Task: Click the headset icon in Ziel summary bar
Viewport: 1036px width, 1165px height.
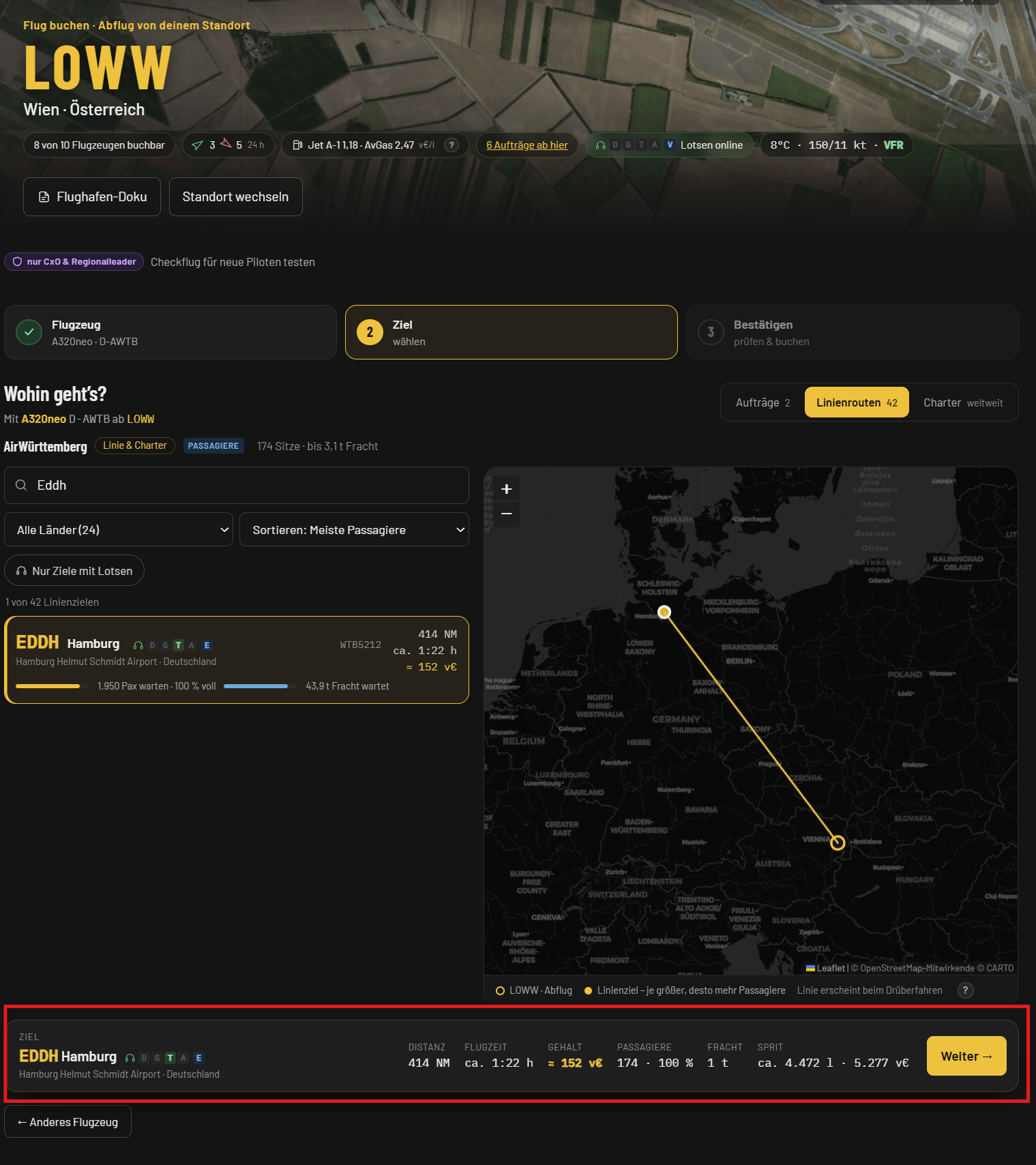Action: point(130,1058)
